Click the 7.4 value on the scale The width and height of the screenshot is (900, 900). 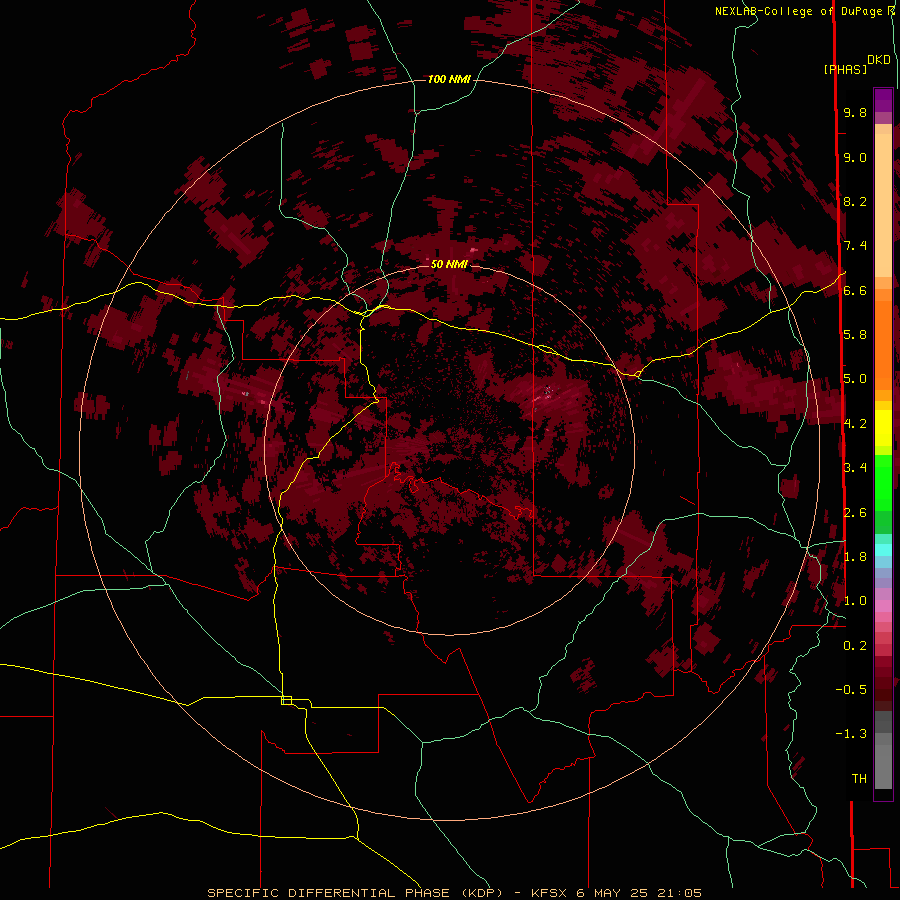coord(855,246)
